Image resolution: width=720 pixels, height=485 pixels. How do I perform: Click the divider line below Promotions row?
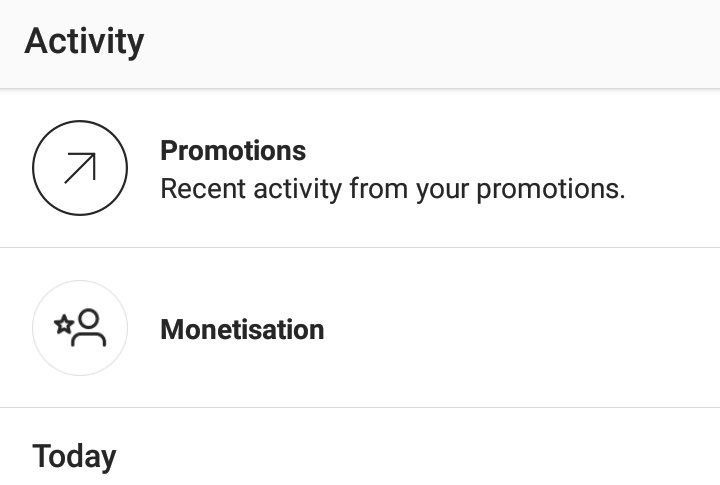(x=360, y=248)
